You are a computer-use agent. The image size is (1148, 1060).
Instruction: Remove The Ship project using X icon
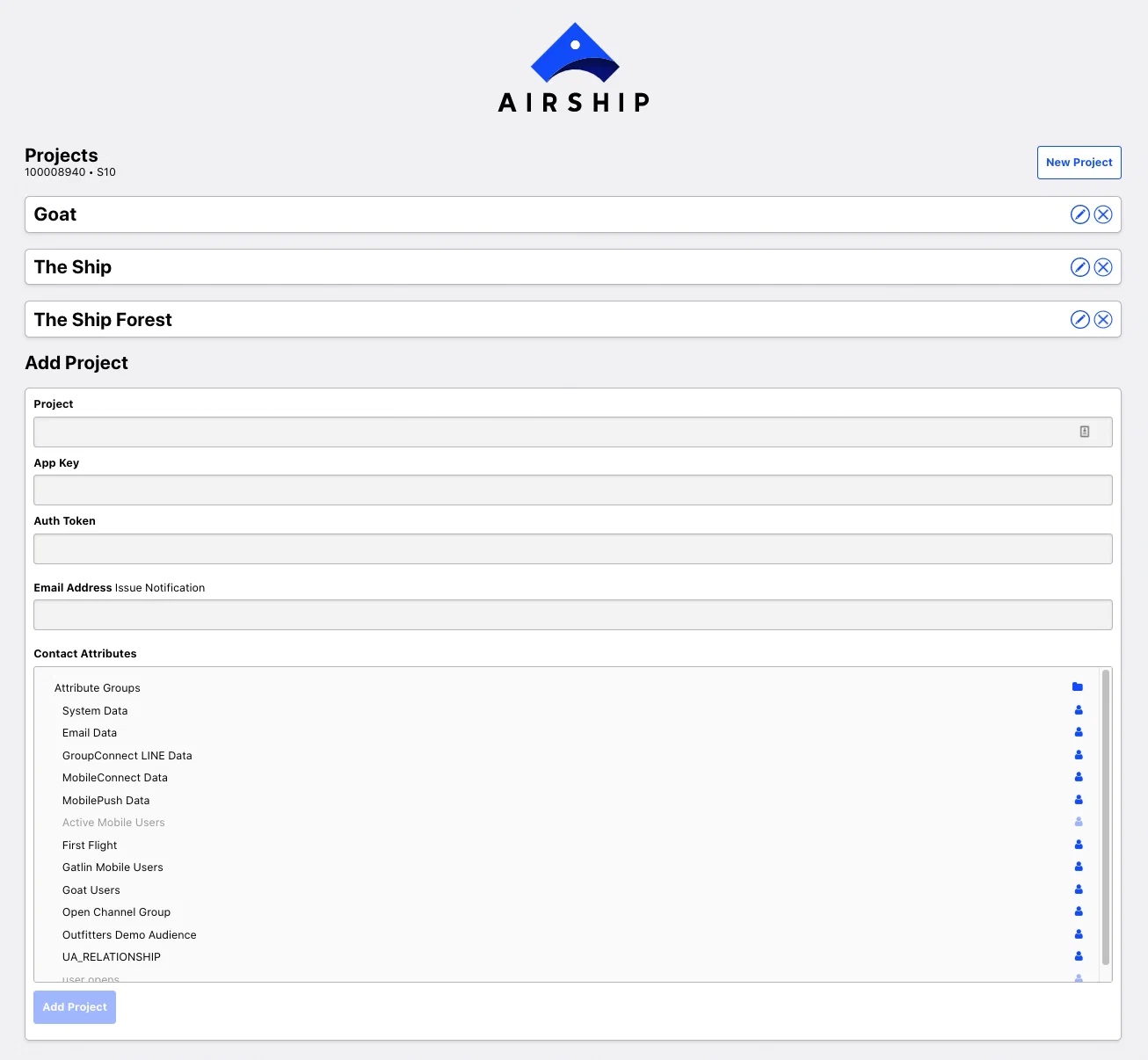coord(1103,267)
